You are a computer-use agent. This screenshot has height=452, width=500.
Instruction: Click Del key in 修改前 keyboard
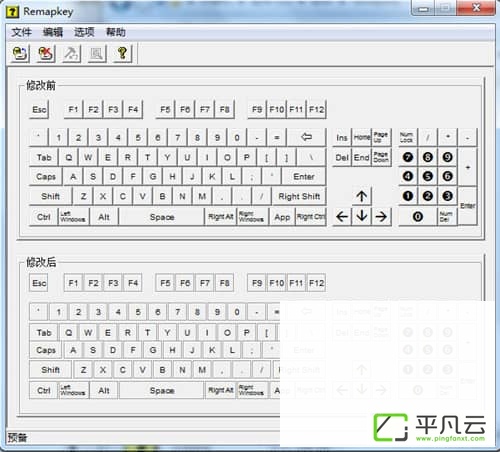(x=342, y=157)
